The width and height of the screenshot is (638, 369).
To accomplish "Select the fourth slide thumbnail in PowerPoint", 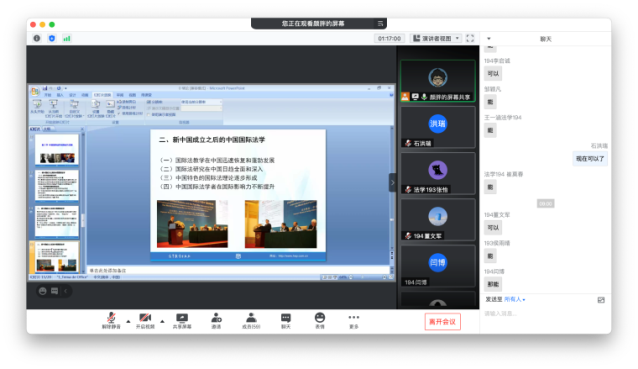I will pyautogui.click(x=56, y=258).
